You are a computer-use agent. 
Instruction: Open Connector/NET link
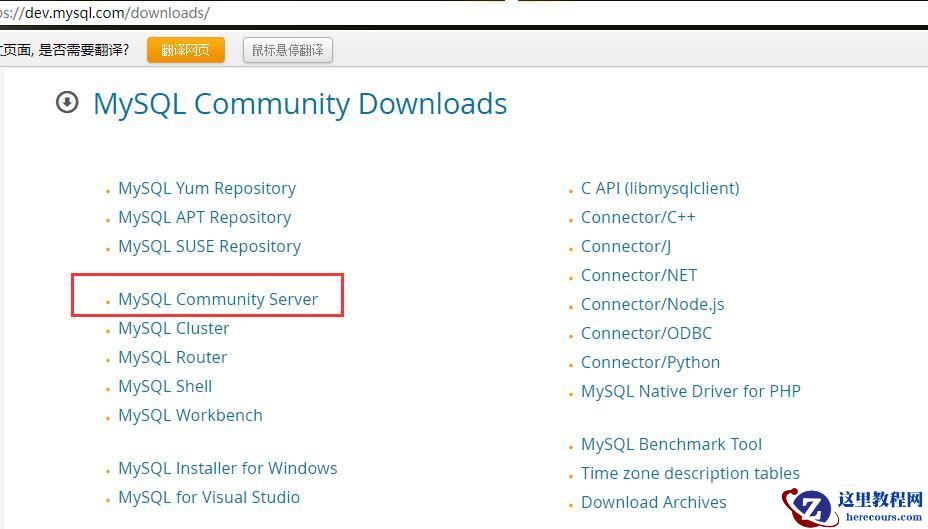(639, 275)
